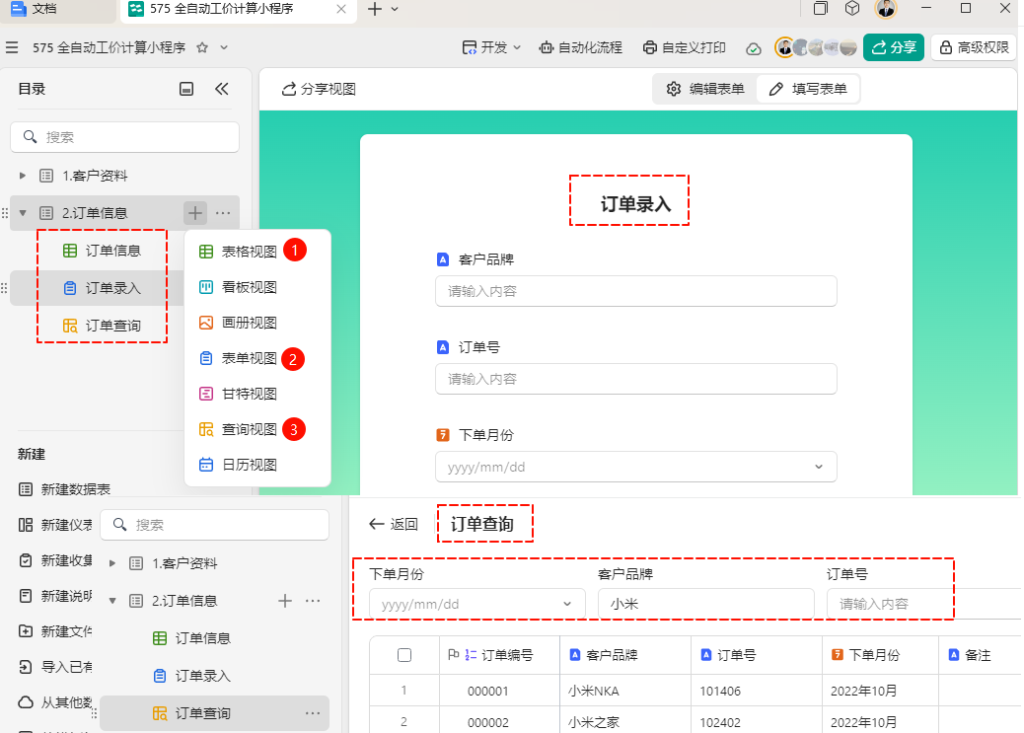Collapse the highlighted 2.订单信息 item
The height and width of the screenshot is (733, 1024).
[x=23, y=213]
